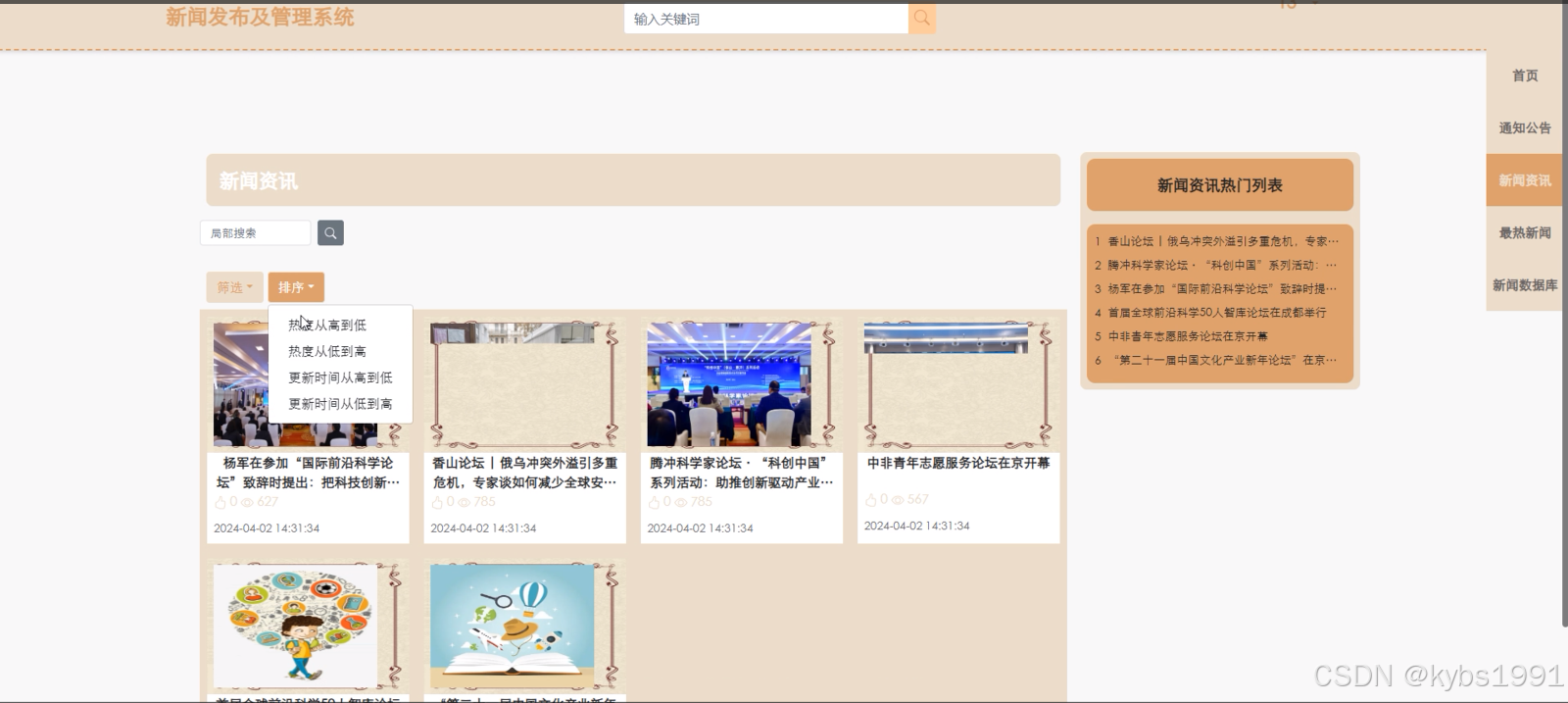Open card title 中非青年志愿服务论坛在京开幕

pos(958,463)
